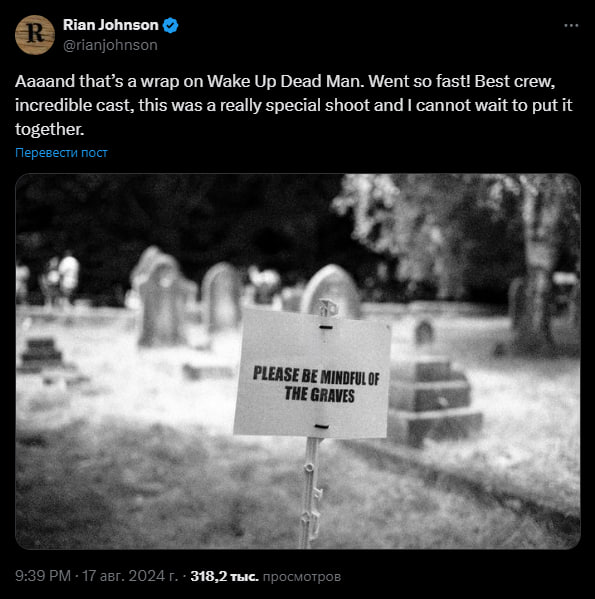The image size is (595, 599).
Task: Click the word together in tweet text
Action: click(48, 130)
